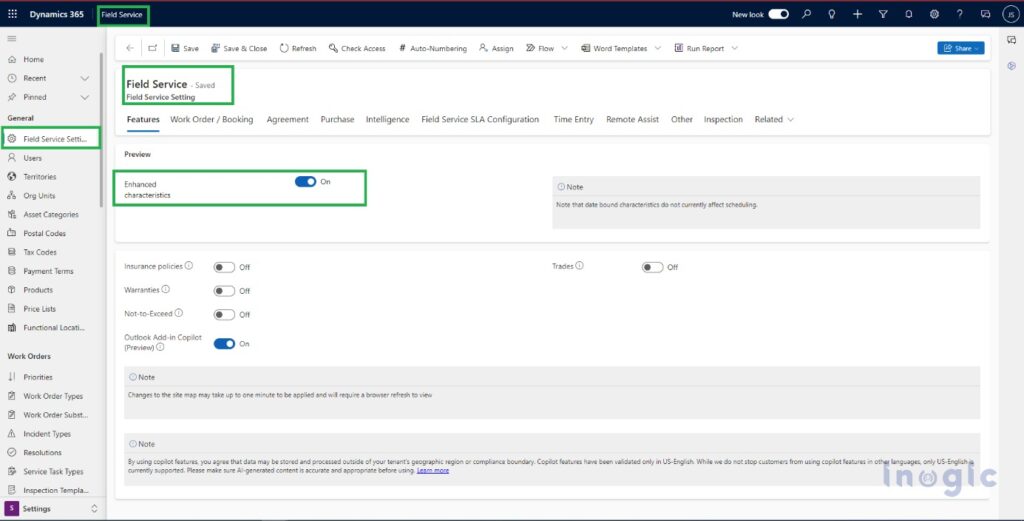Enable the Insurance policies toggle
The height and width of the screenshot is (521, 1024).
point(224,267)
